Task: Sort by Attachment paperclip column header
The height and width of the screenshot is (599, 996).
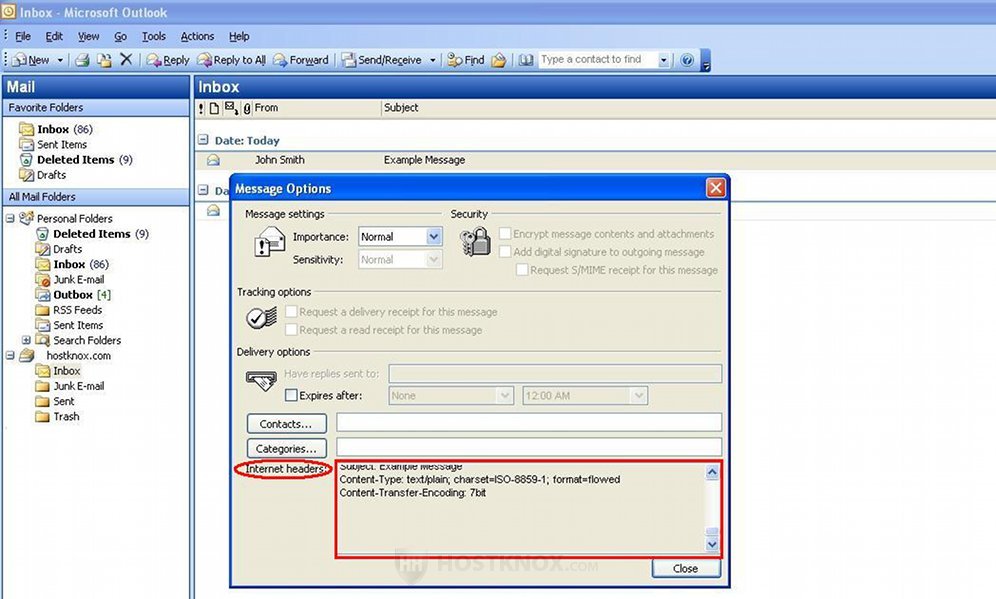Action: (x=247, y=108)
